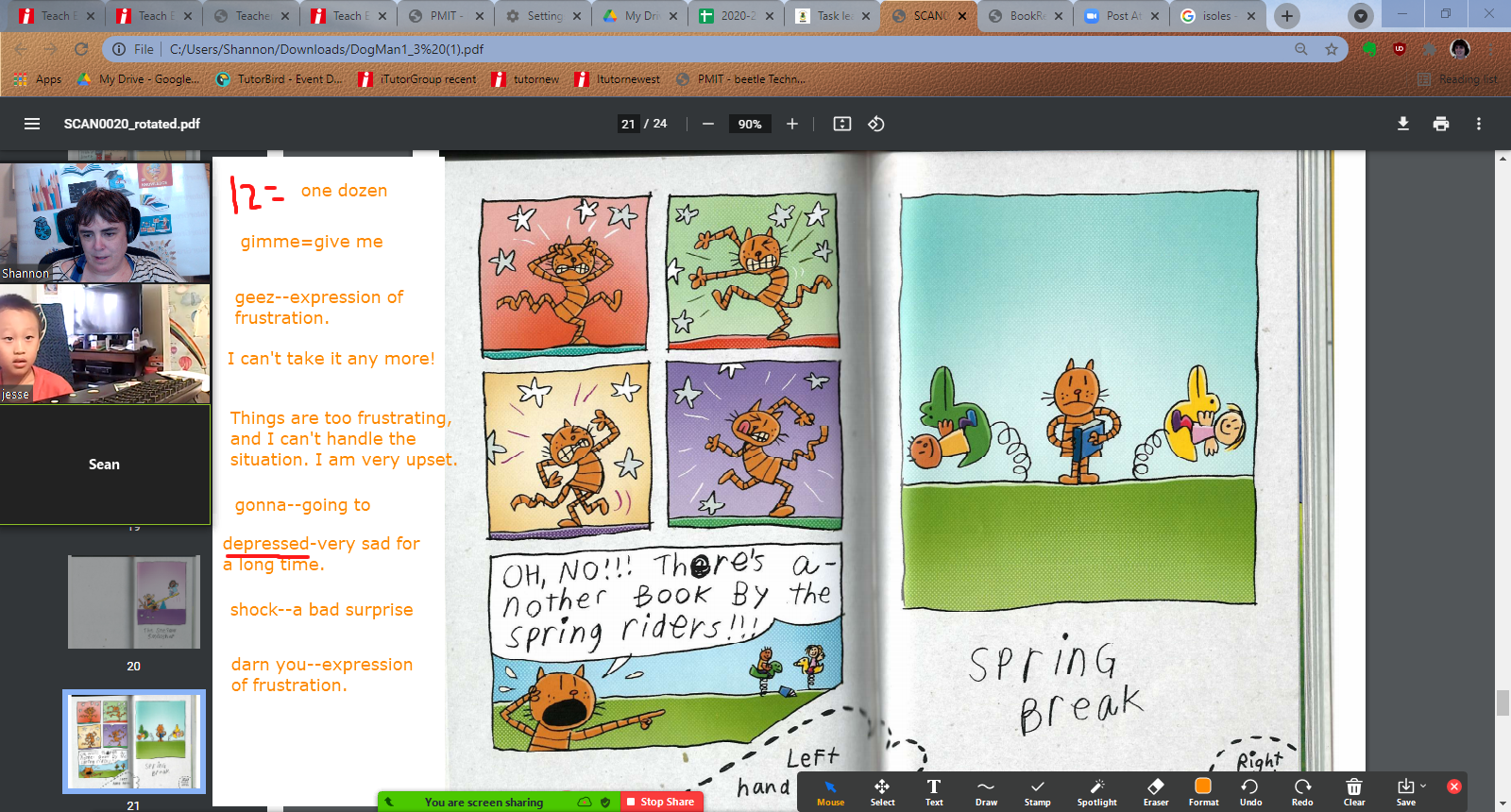
Task: Choose the Select annotation tool
Action: tap(882, 792)
